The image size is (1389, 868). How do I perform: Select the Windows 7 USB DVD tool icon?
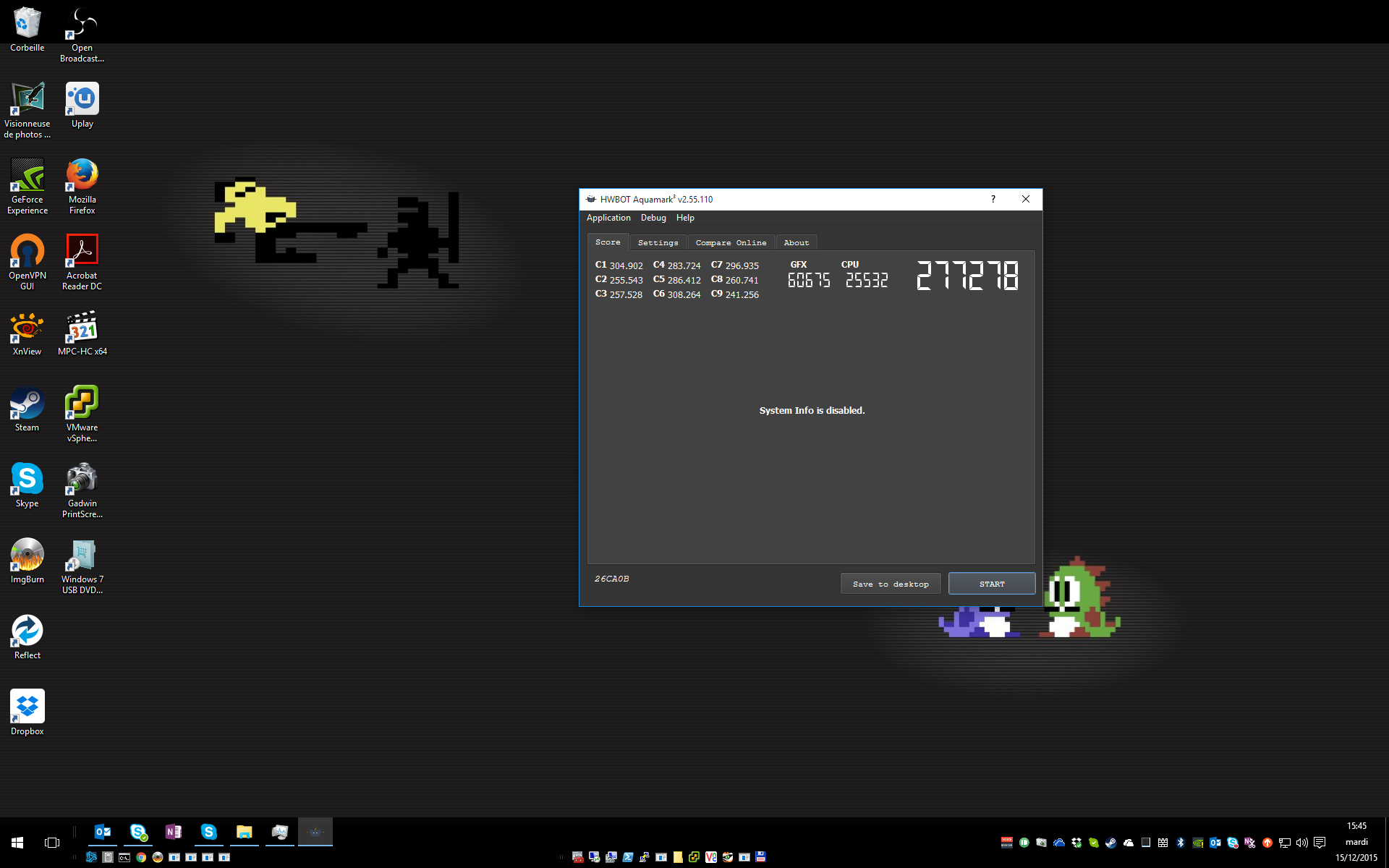(82, 566)
